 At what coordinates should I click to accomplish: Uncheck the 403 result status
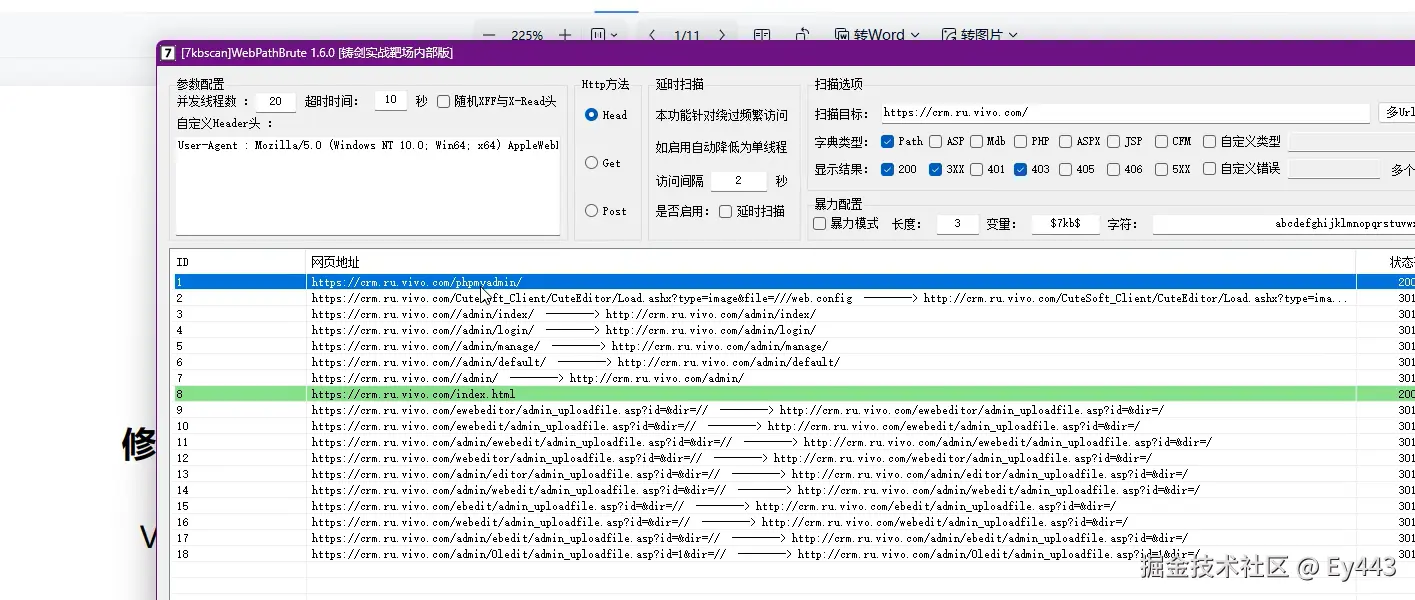(x=1021, y=169)
